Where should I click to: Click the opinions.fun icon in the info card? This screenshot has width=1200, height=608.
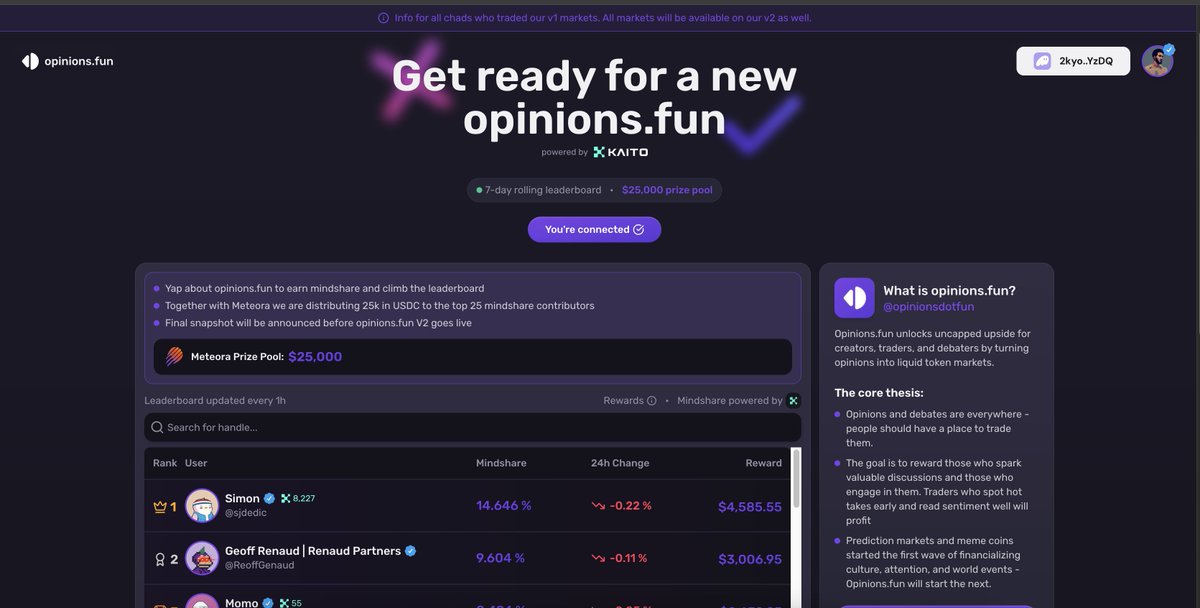pyautogui.click(x=855, y=298)
